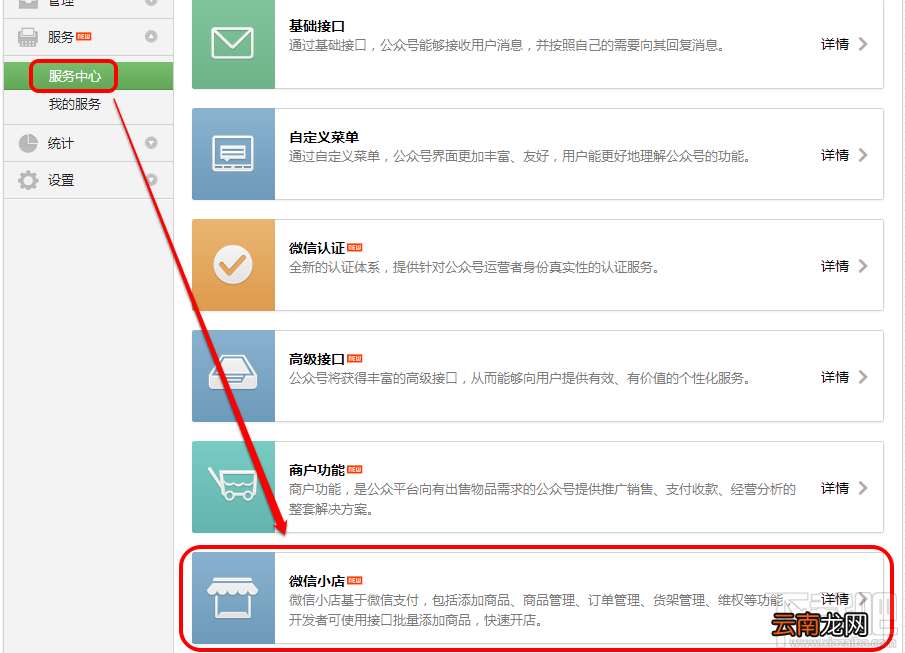The width and height of the screenshot is (905, 653).
Task: Click the 微信小店 title text
Action: pos(317,581)
